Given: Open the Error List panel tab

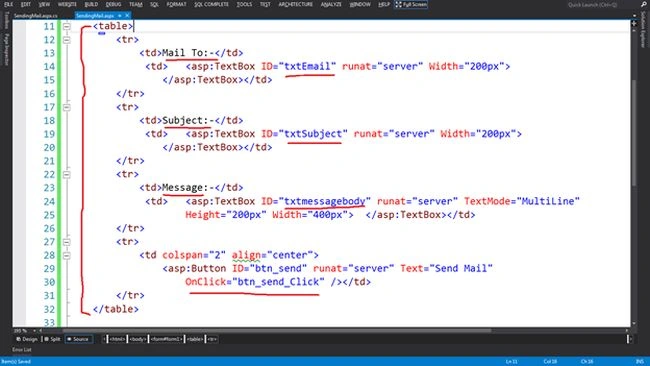Looking at the screenshot, I should click(x=22, y=349).
